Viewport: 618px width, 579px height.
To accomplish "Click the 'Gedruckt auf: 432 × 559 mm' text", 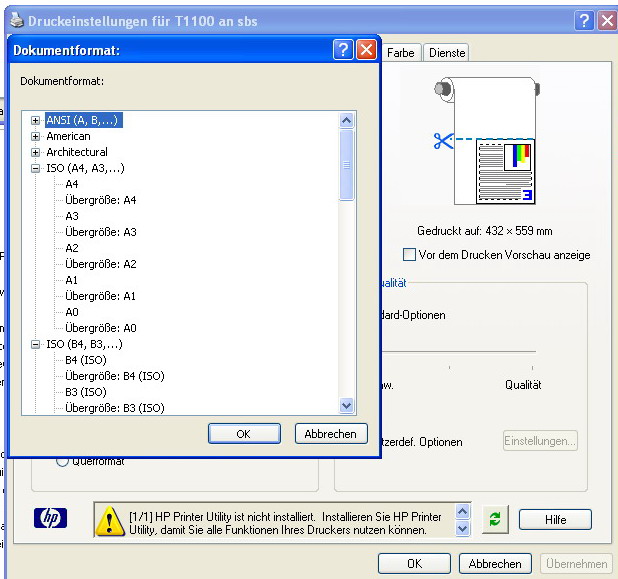I will pyautogui.click(x=485, y=231).
